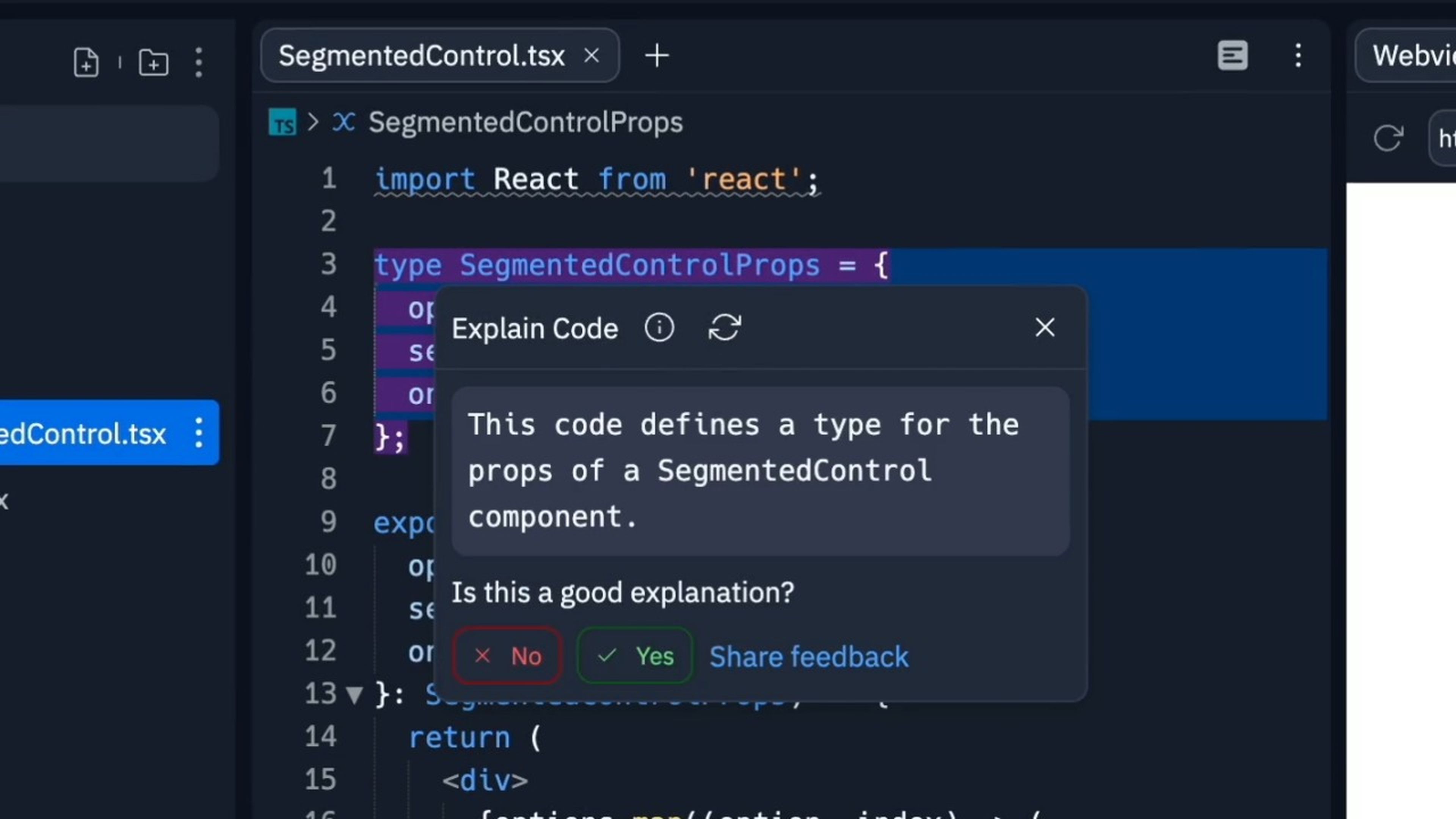Click line number 1 in gutter
The height and width of the screenshot is (819, 1456).
coord(329,179)
